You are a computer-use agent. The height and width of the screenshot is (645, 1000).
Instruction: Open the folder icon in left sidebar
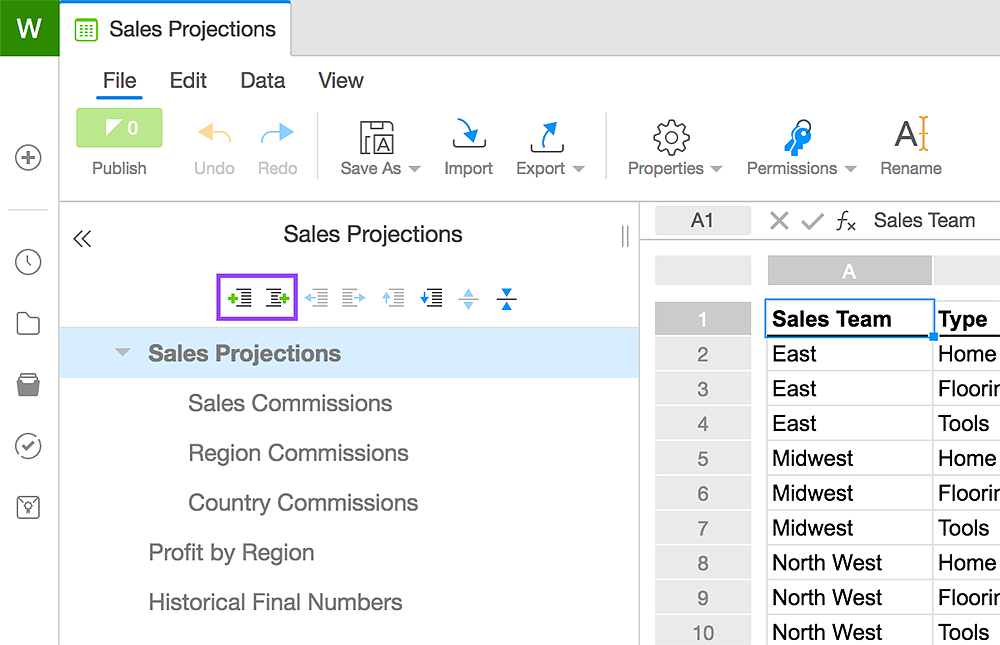point(28,324)
